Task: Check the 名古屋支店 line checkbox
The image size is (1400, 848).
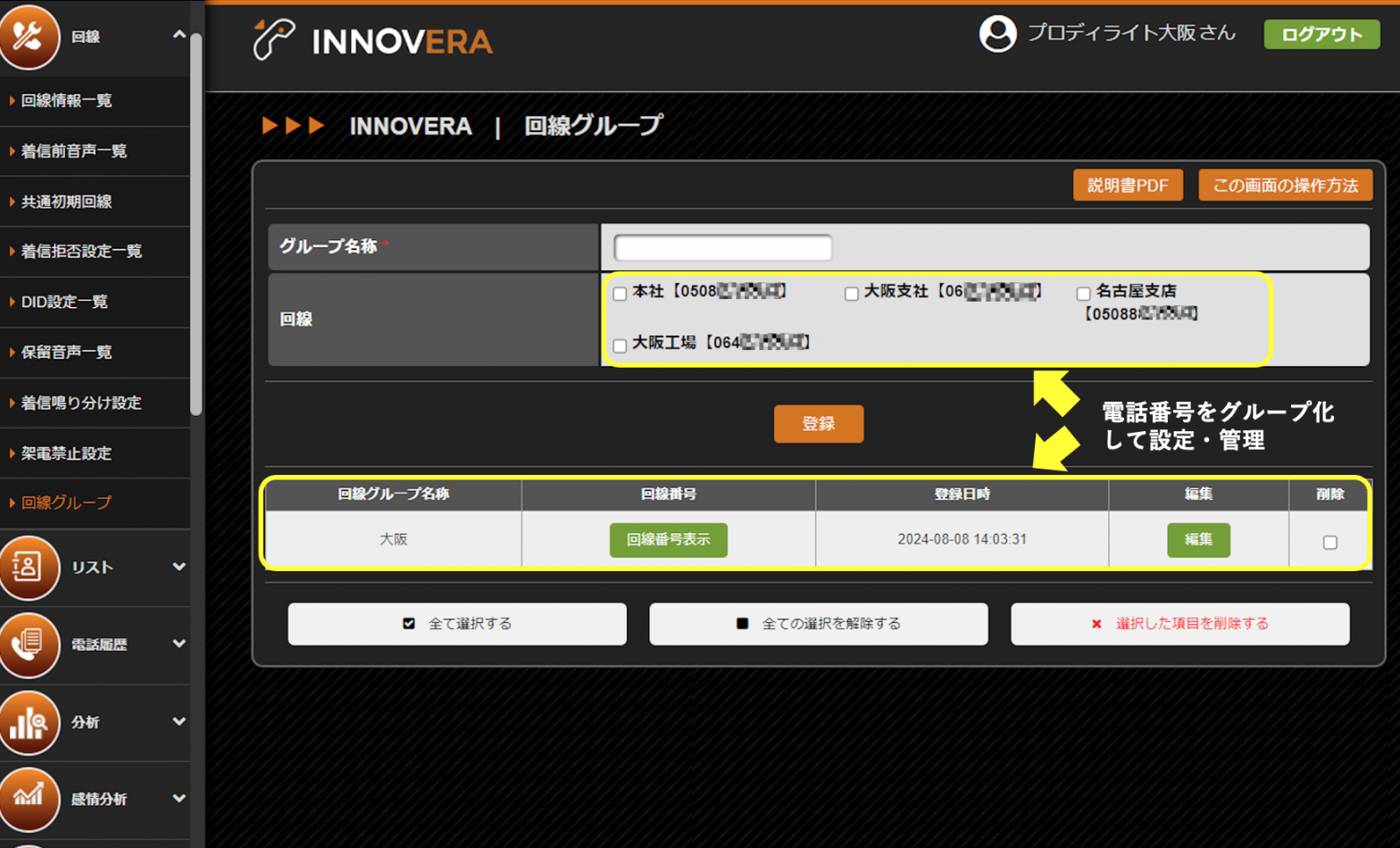Action: click(1083, 294)
